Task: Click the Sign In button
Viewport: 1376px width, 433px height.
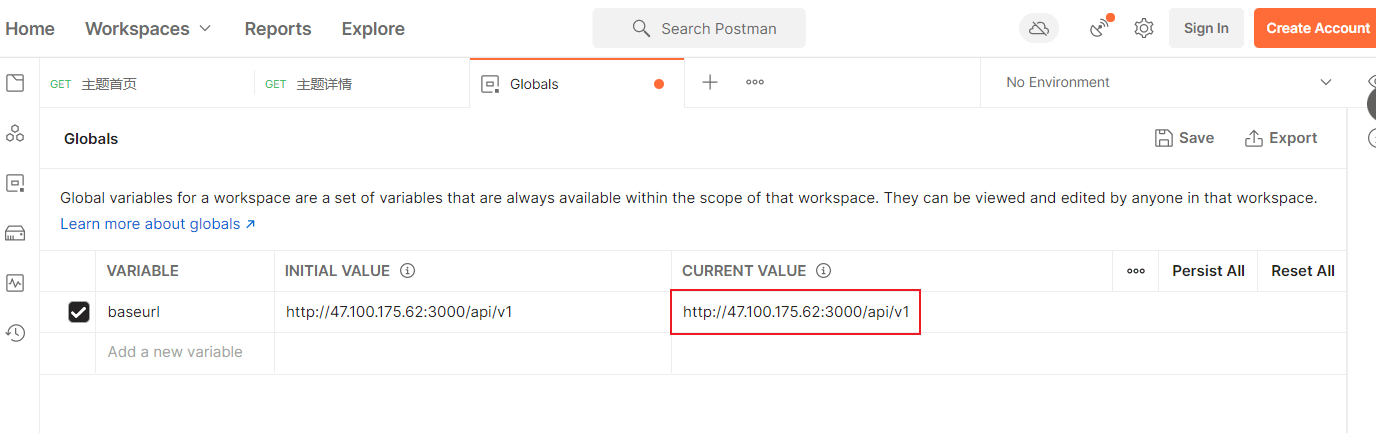Action: tap(1206, 28)
